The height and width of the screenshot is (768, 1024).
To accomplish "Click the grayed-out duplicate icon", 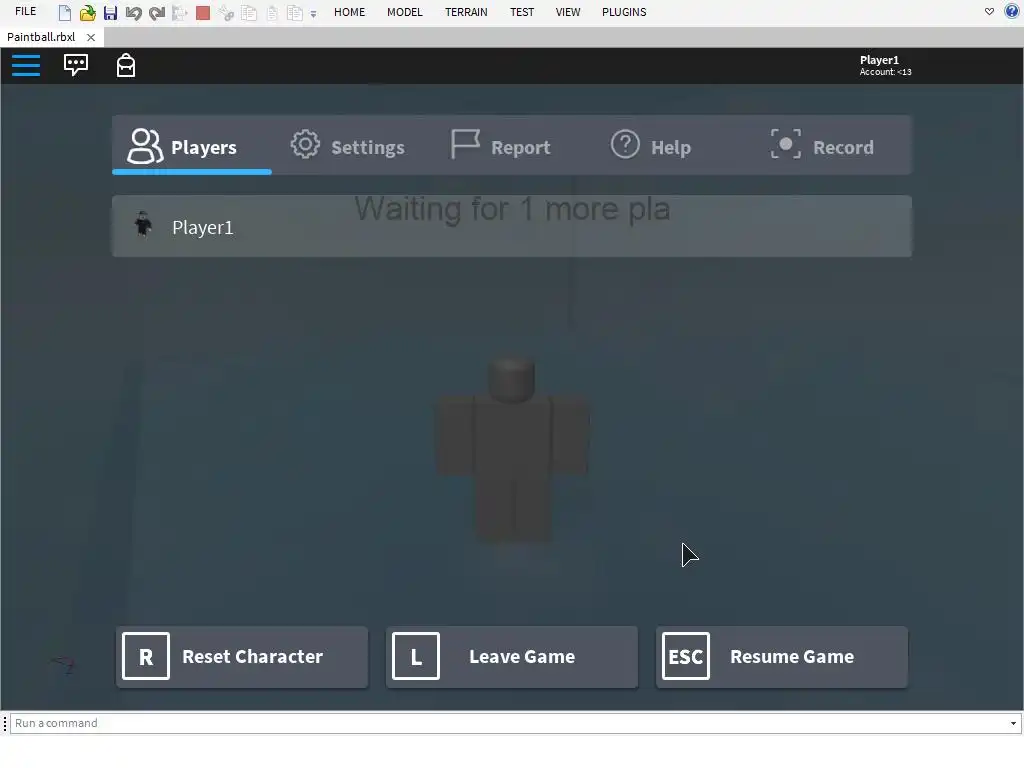I will 295,12.
